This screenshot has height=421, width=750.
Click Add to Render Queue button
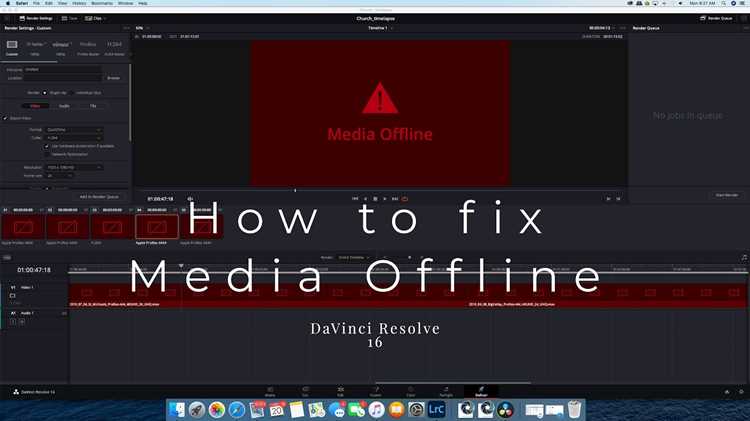pyautogui.click(x=99, y=197)
